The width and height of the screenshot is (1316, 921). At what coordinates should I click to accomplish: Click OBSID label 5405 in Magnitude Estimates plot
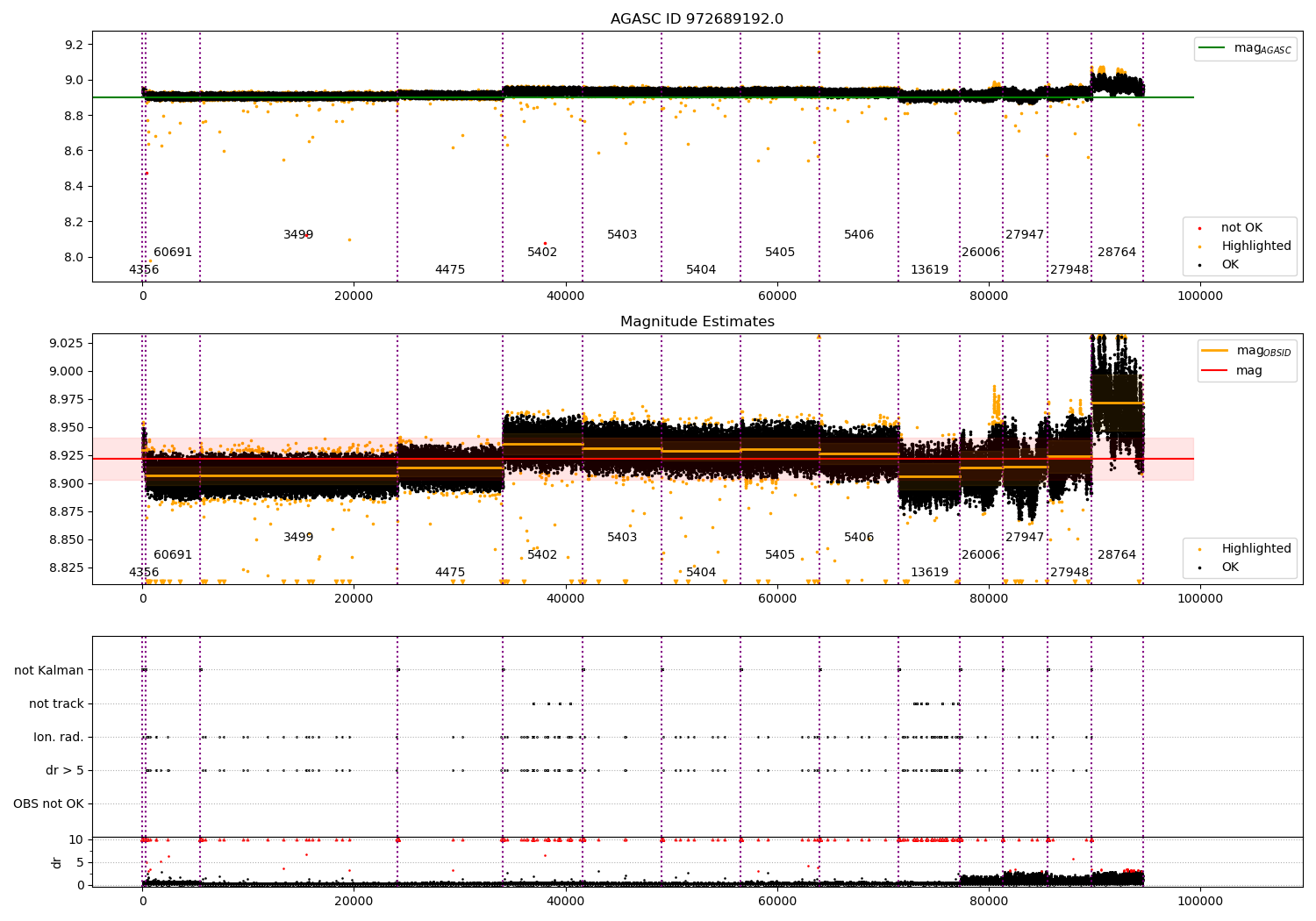pyautogui.click(x=780, y=555)
